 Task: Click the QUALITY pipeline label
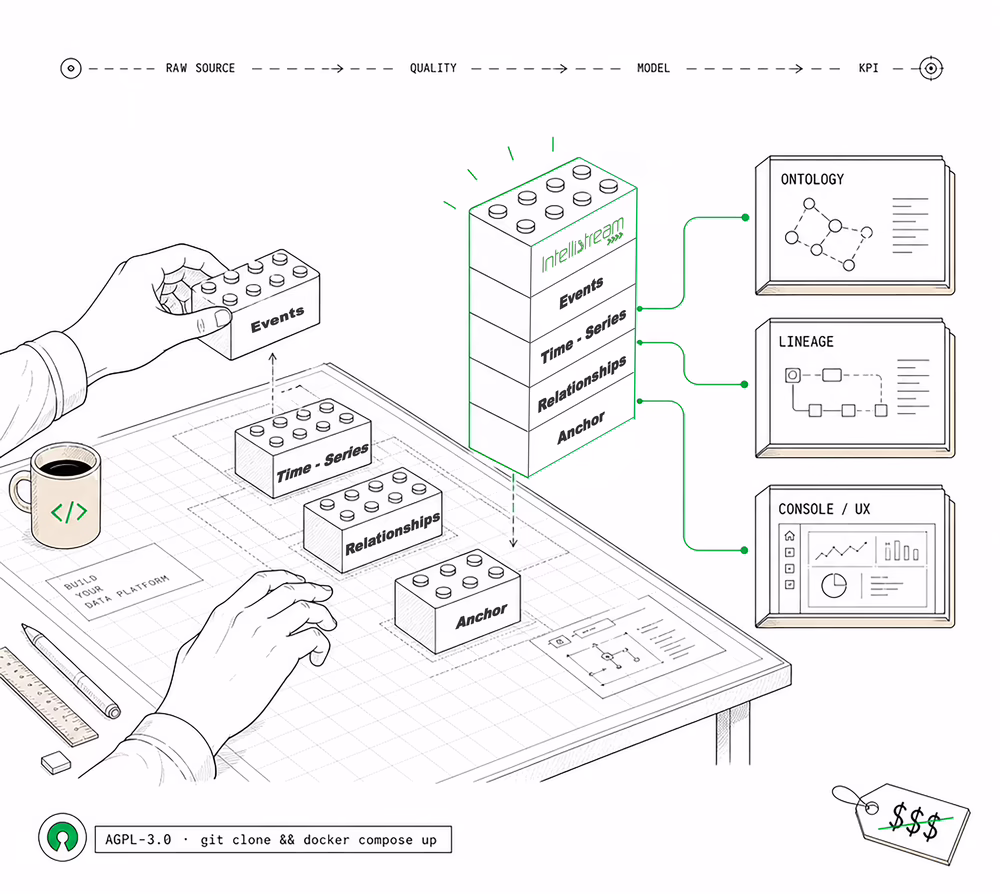pos(433,68)
